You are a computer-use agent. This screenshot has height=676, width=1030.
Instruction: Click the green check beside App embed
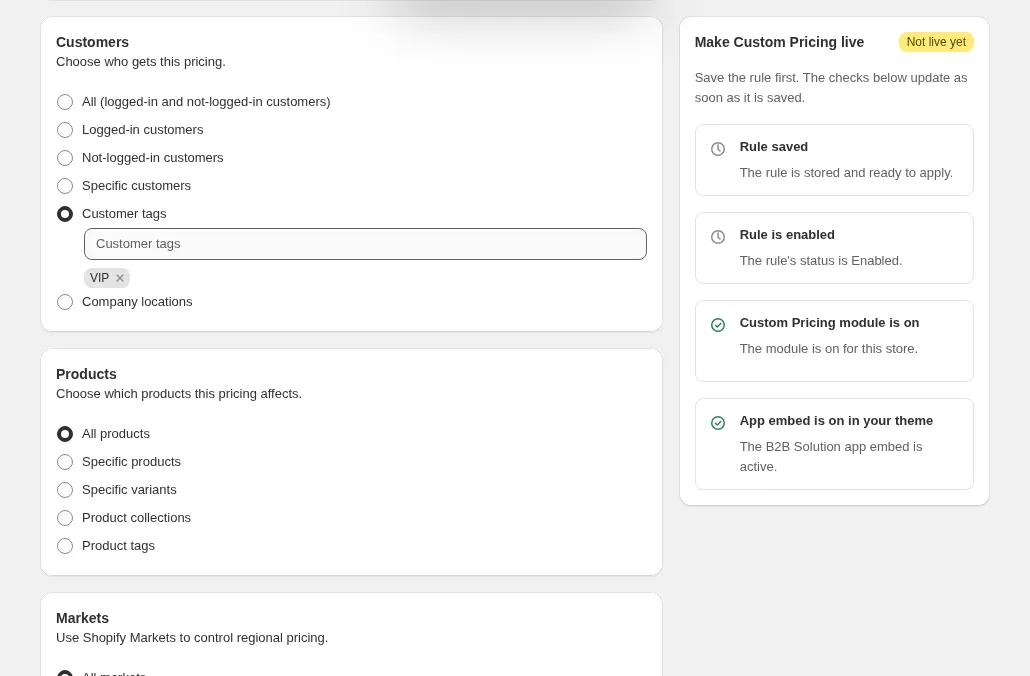coord(718,423)
